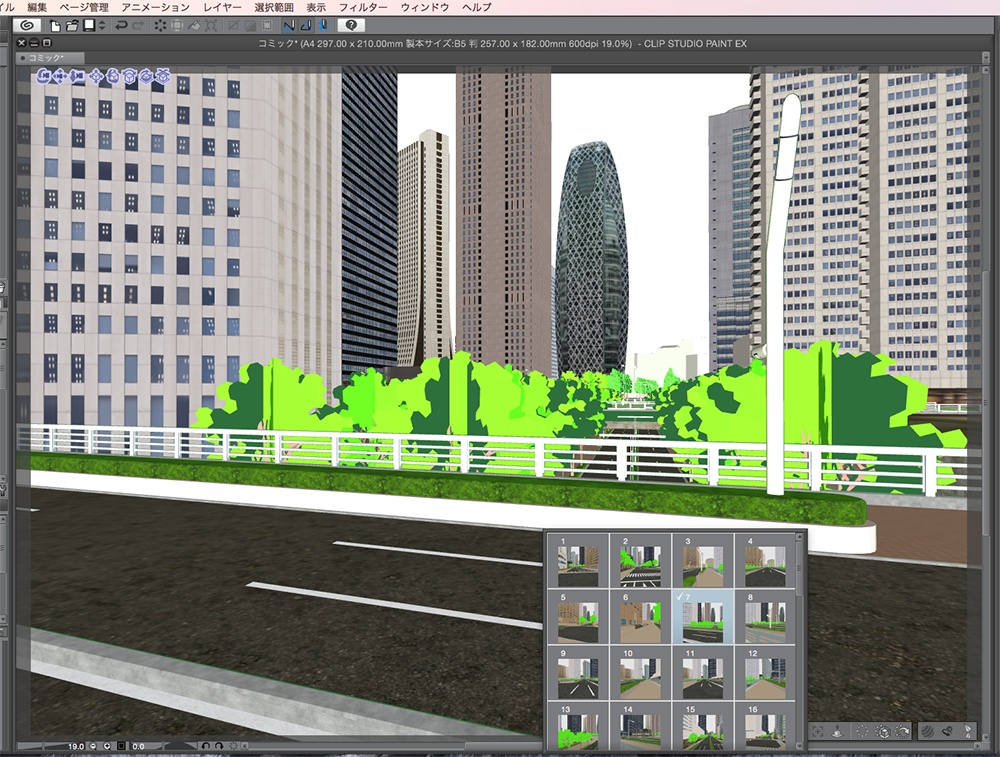Select camera preset thumbnail 9
Image resolution: width=1000 pixels, height=757 pixels.
point(578,673)
